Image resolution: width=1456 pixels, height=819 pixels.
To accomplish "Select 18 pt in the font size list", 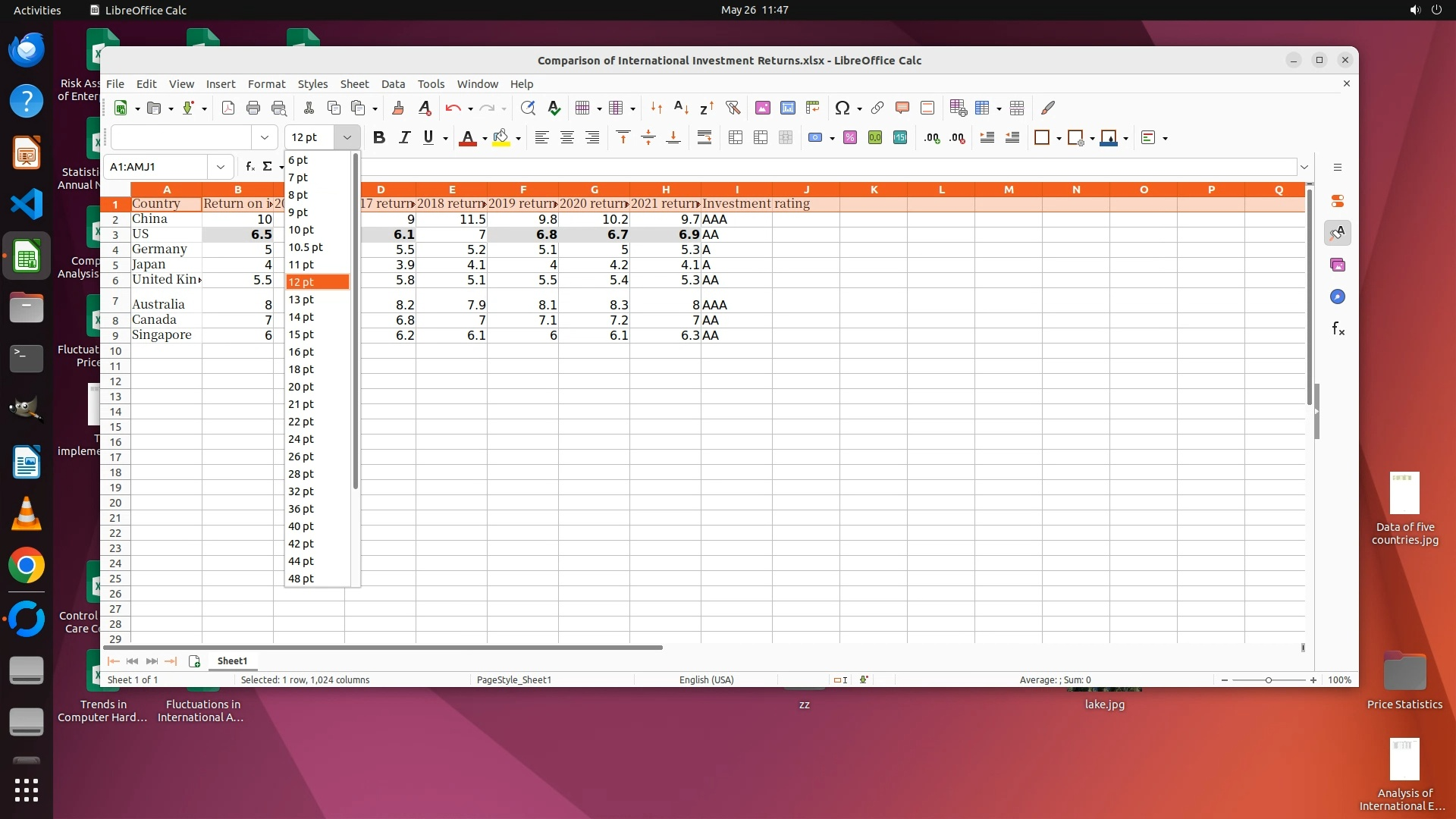I will point(301,369).
